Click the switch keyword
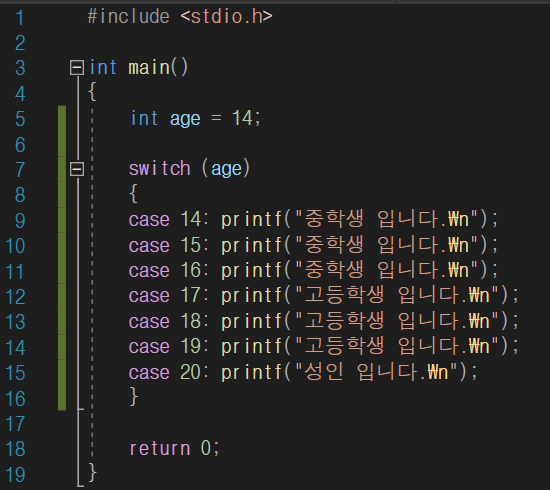Image resolution: width=550 pixels, height=490 pixels. pos(160,169)
